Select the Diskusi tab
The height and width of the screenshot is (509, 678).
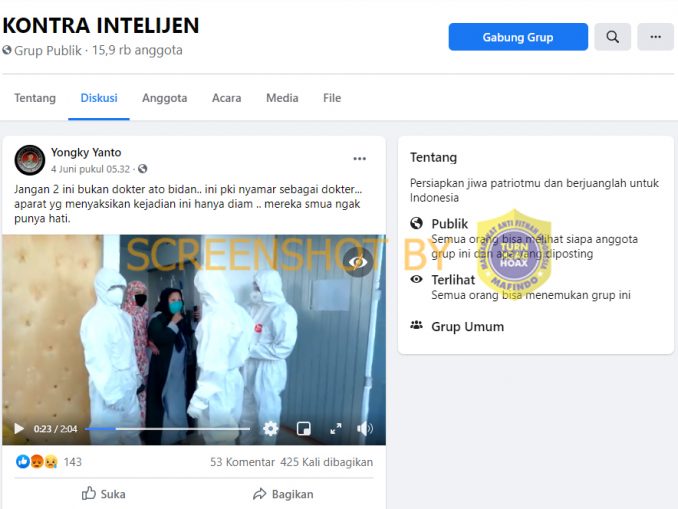(99, 98)
